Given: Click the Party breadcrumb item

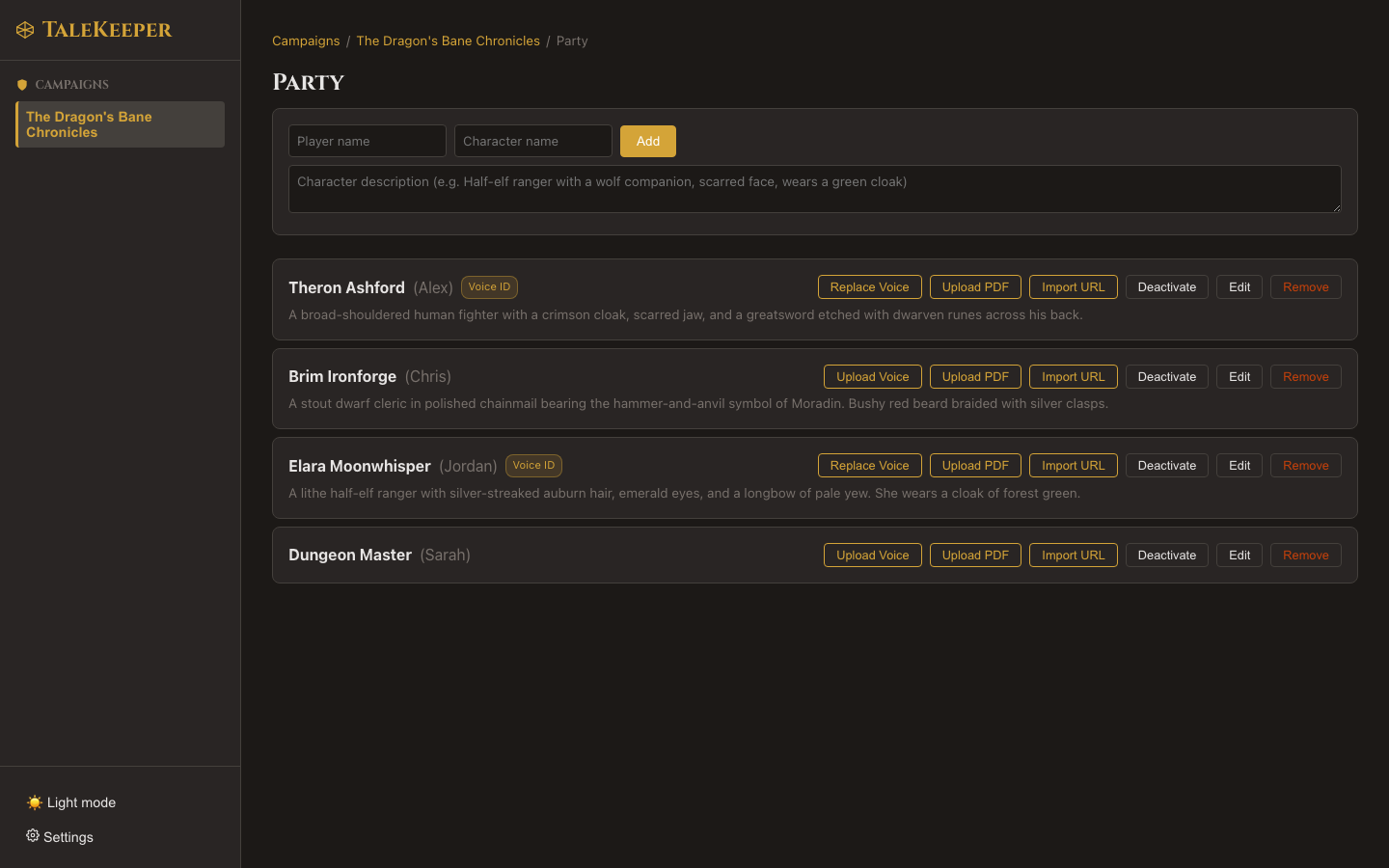Looking at the screenshot, I should (572, 41).
